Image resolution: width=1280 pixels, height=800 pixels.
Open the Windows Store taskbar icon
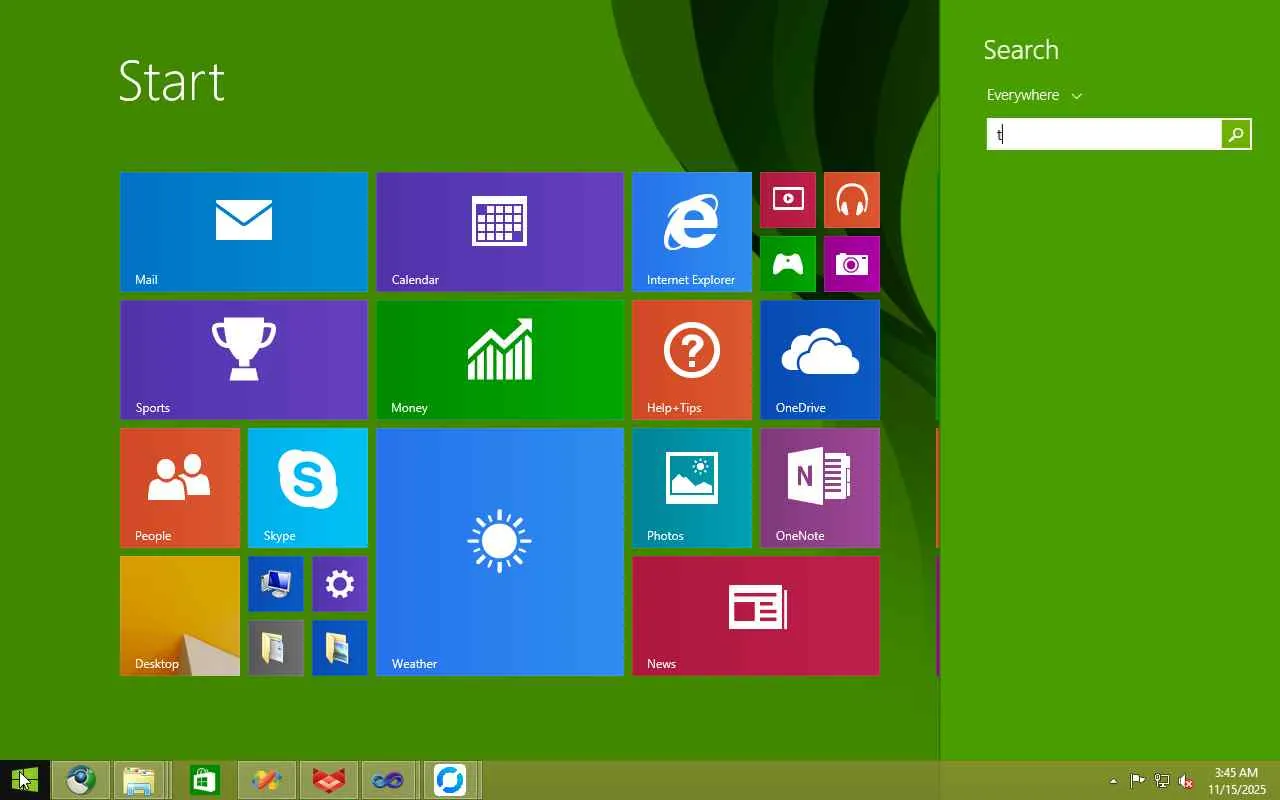point(204,780)
